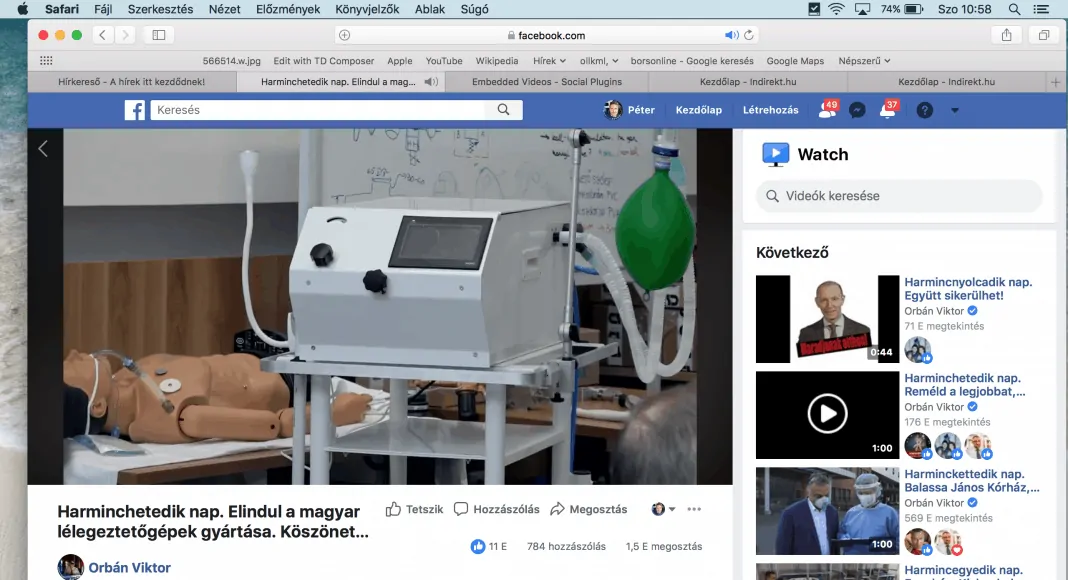Open the Google Maps bookmark

point(795,61)
